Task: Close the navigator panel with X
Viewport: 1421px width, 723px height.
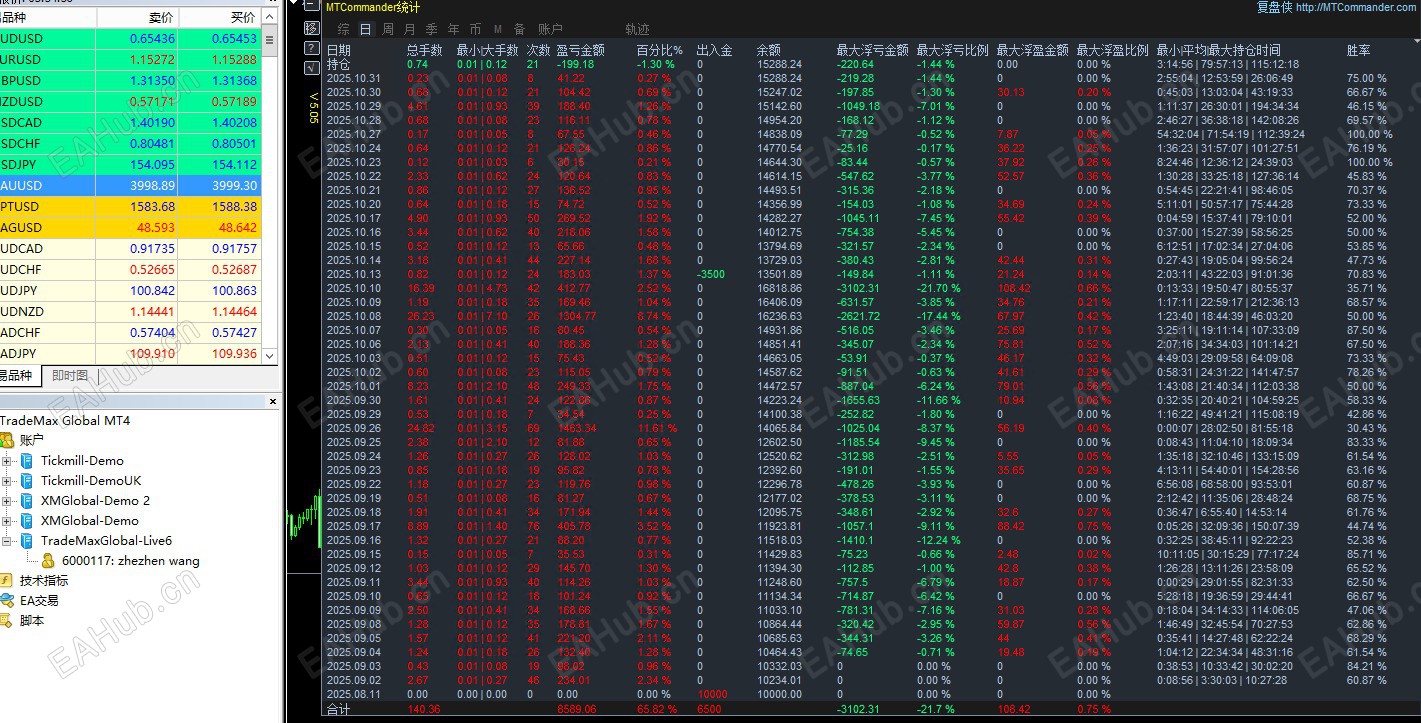Action: [273, 401]
